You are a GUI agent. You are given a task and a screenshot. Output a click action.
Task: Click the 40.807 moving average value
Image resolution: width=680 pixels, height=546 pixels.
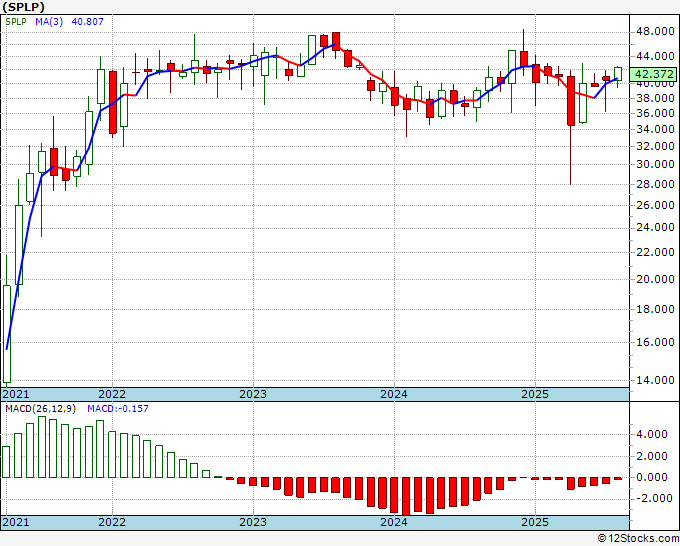tap(87, 21)
